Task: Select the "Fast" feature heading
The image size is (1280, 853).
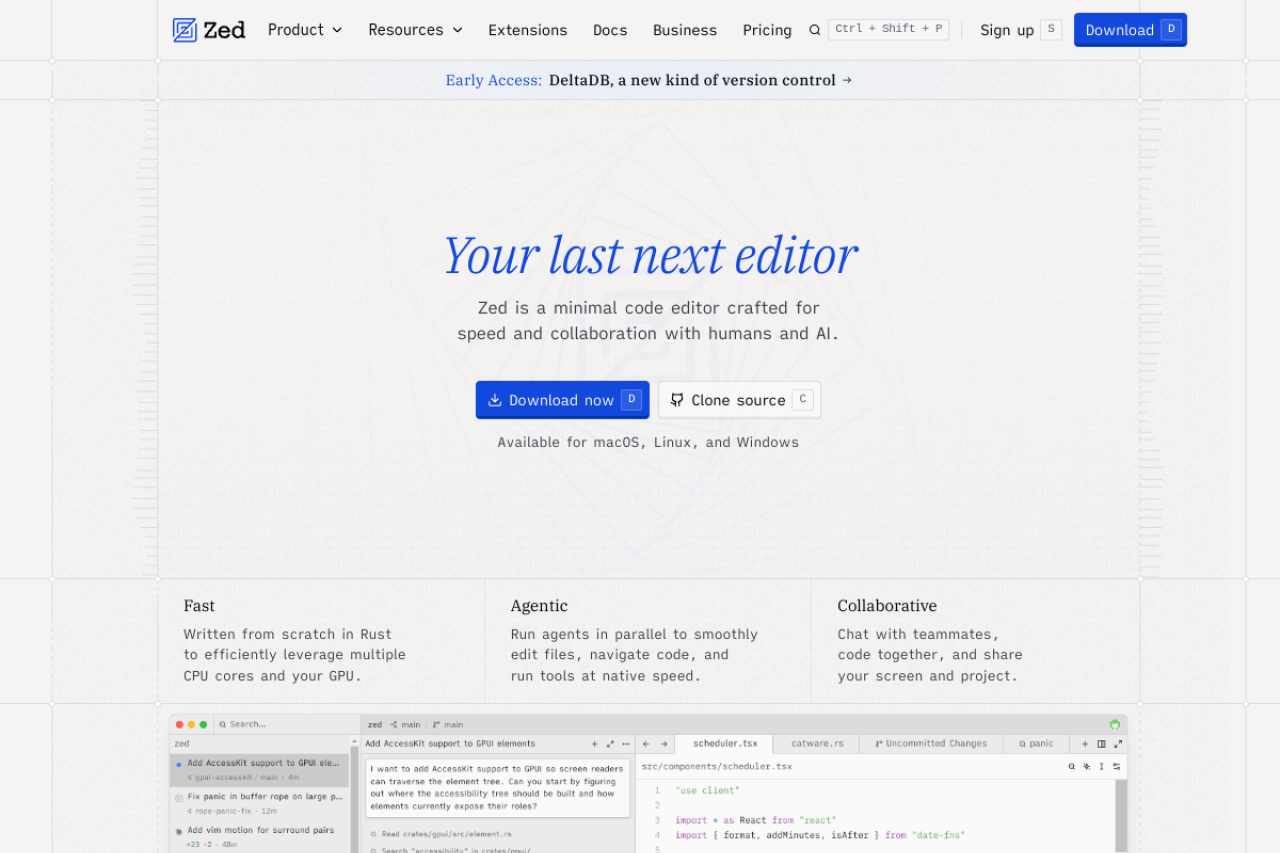Action: tap(199, 606)
